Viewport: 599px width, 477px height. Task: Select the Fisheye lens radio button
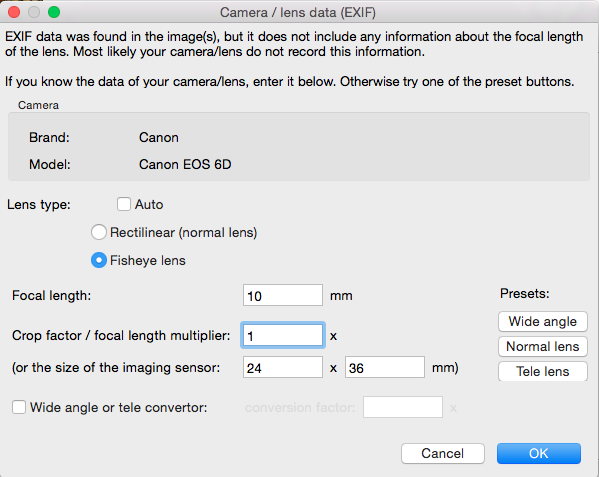click(99, 260)
